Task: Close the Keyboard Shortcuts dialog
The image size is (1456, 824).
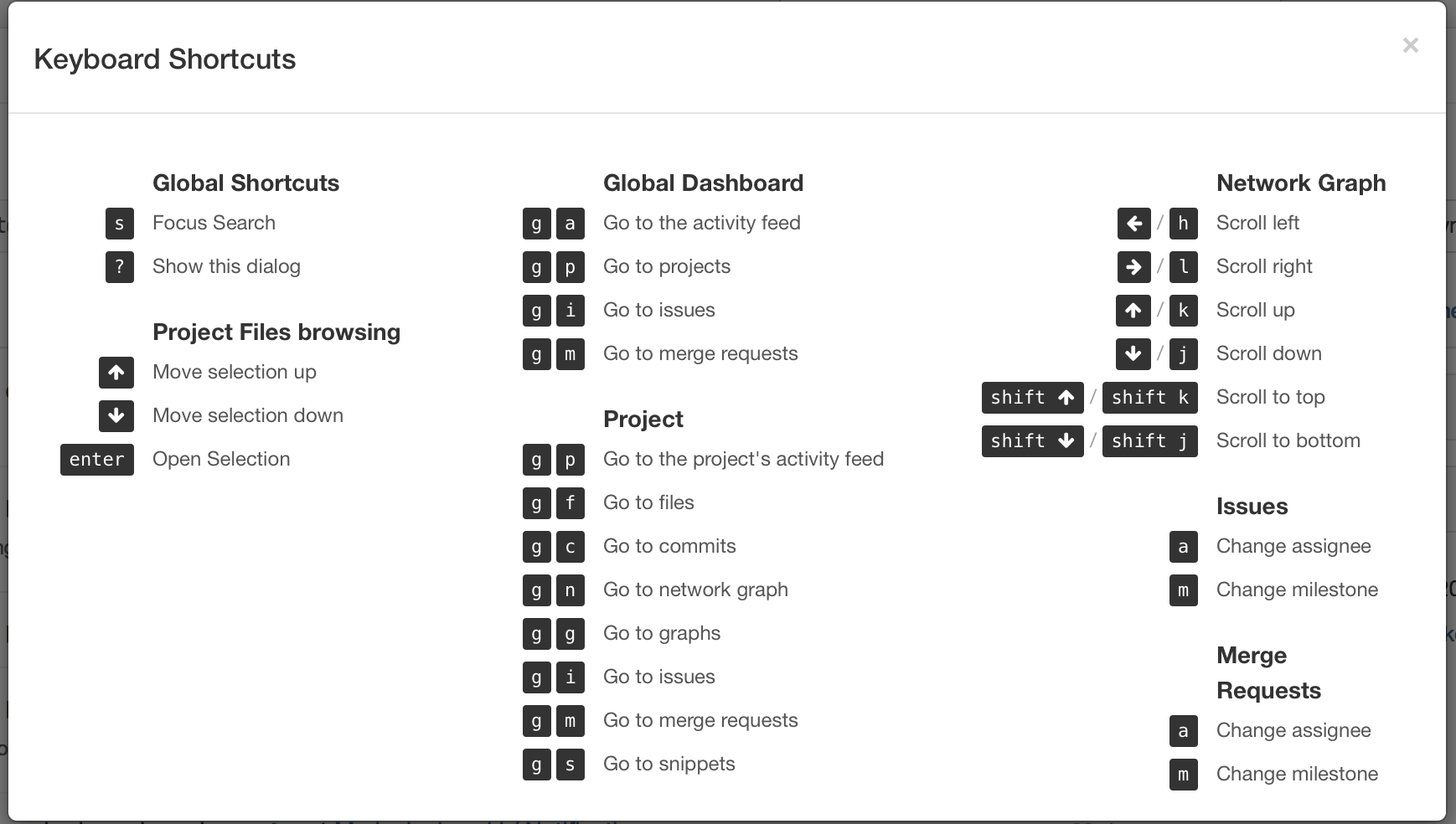Action: (x=1410, y=45)
